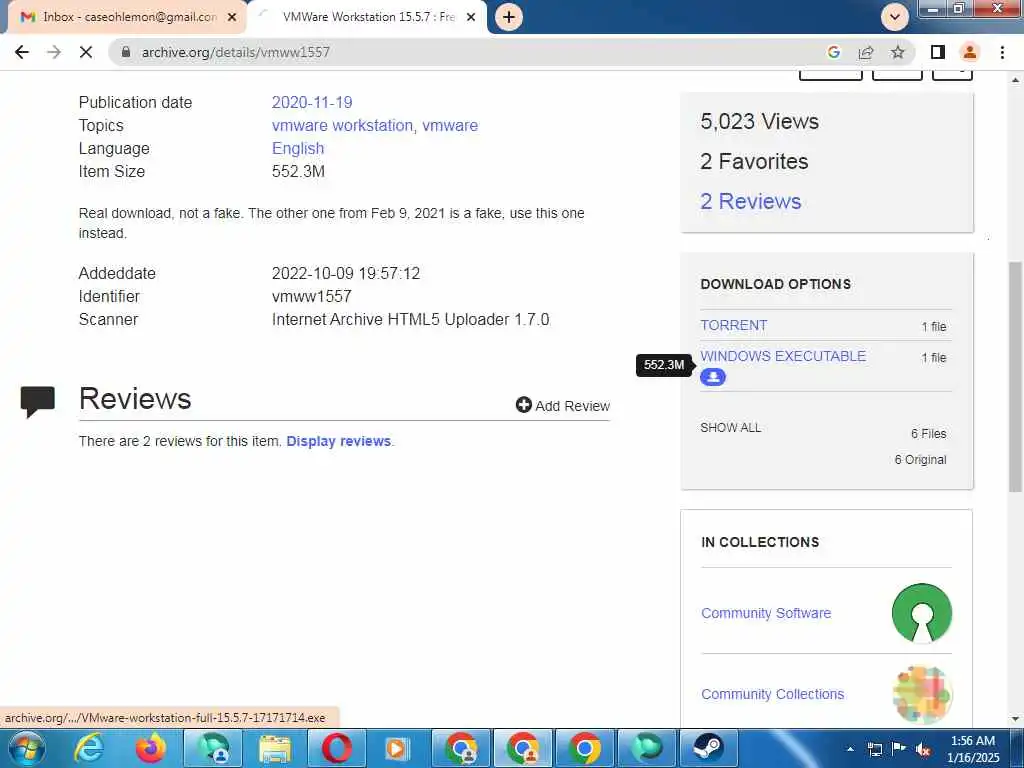
Task: Switch to the Gmail Inbox tab
Action: pyautogui.click(x=127, y=17)
